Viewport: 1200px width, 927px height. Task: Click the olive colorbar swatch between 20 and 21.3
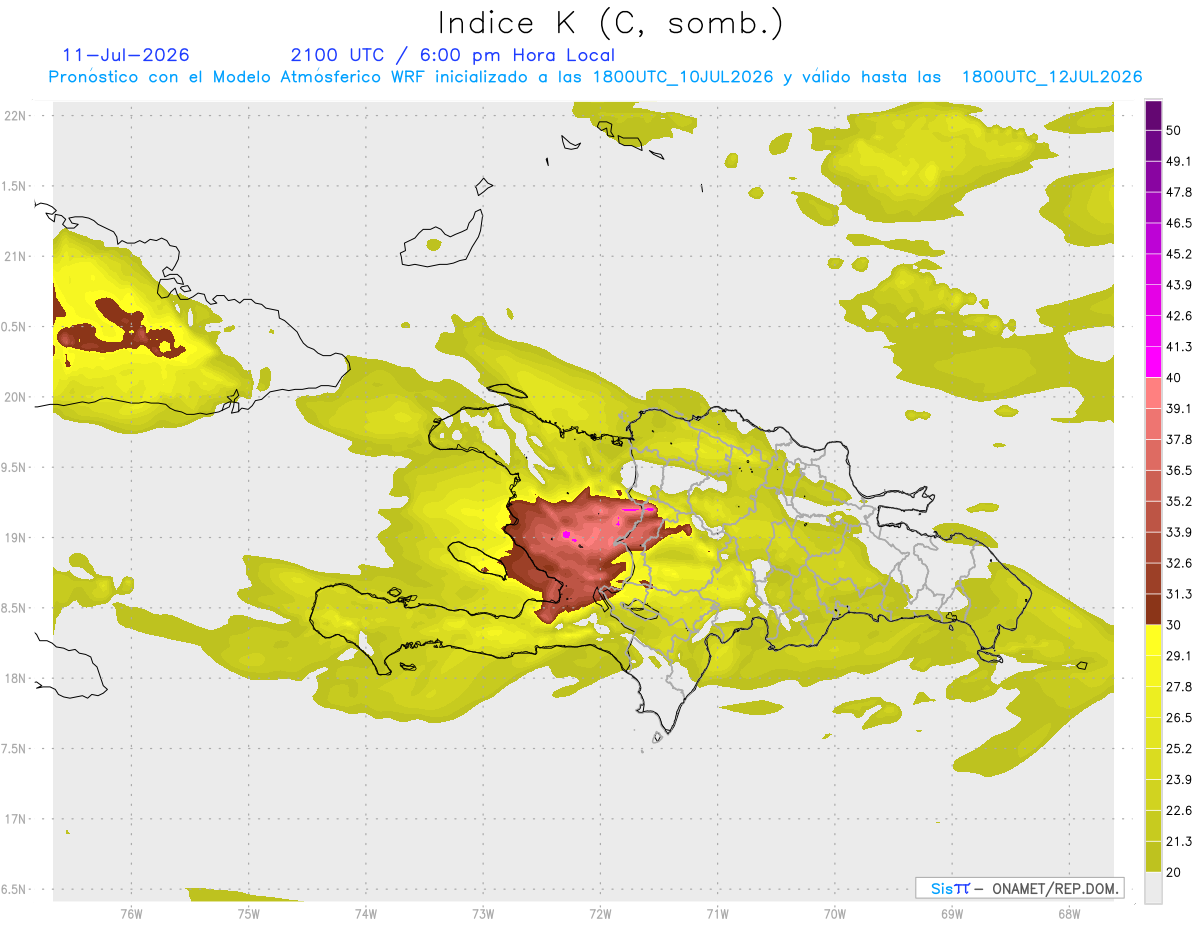coord(1153,857)
